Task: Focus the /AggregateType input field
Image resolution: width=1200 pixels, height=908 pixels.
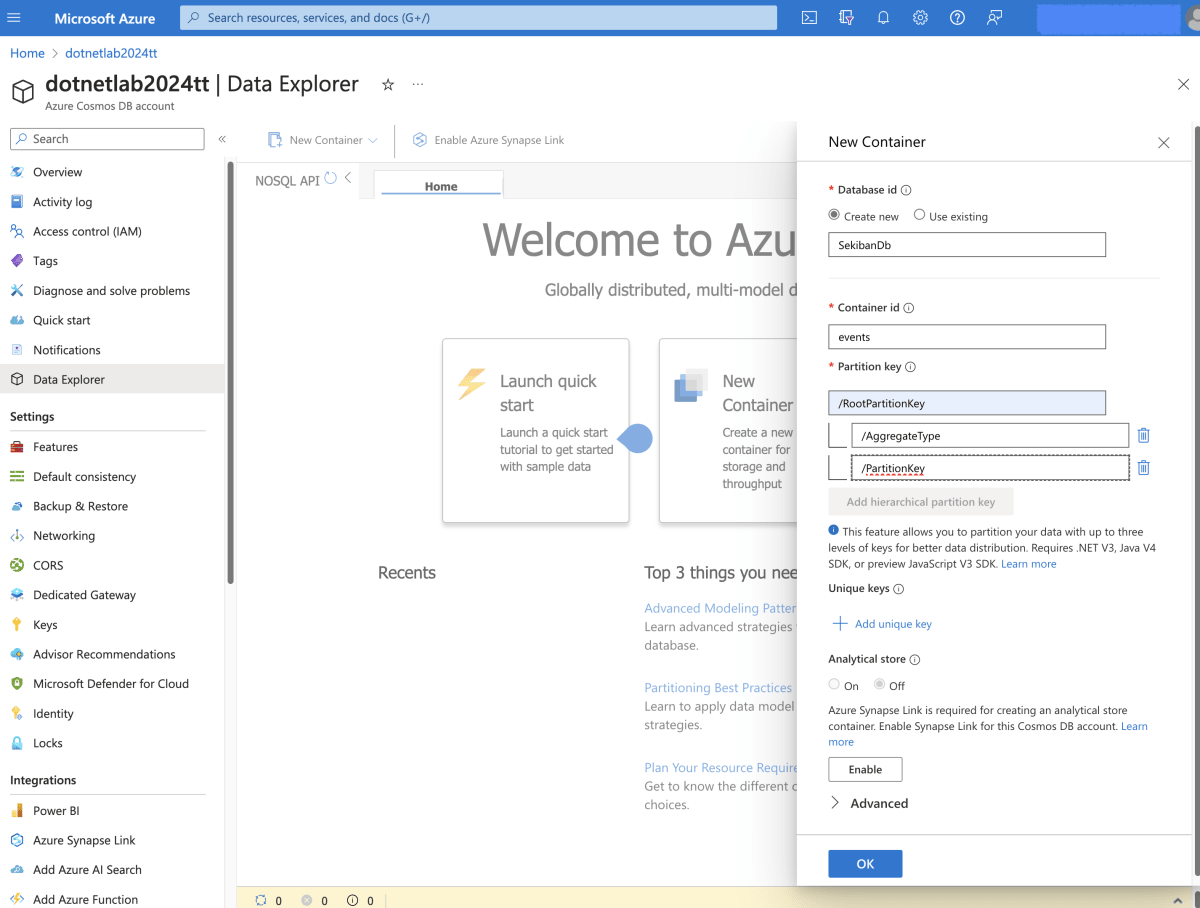Action: pyautogui.click(x=990, y=436)
